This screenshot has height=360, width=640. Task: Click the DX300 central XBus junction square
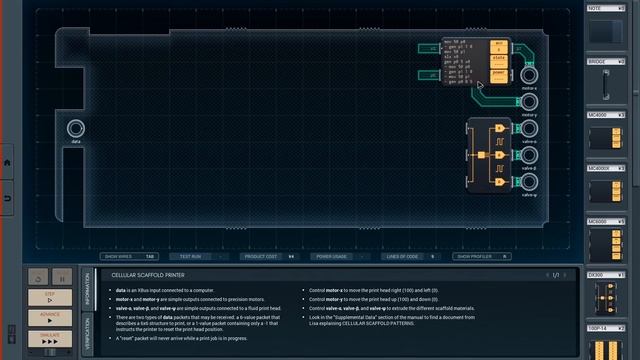[481, 155]
